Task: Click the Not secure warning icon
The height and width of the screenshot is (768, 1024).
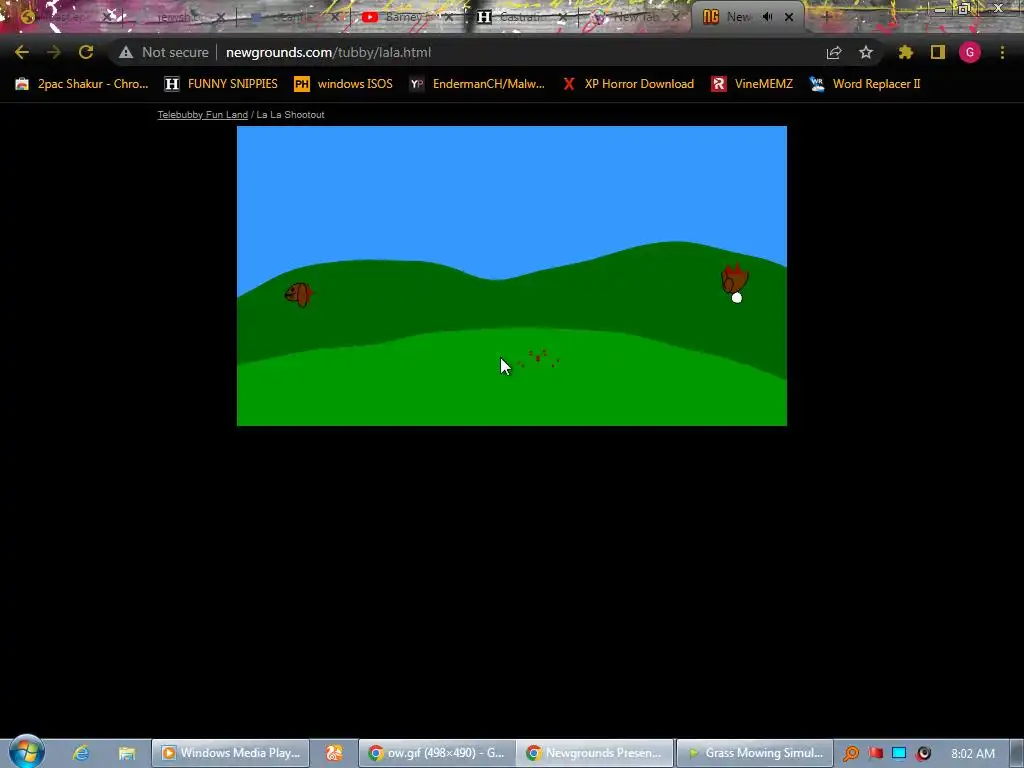Action: coord(126,52)
